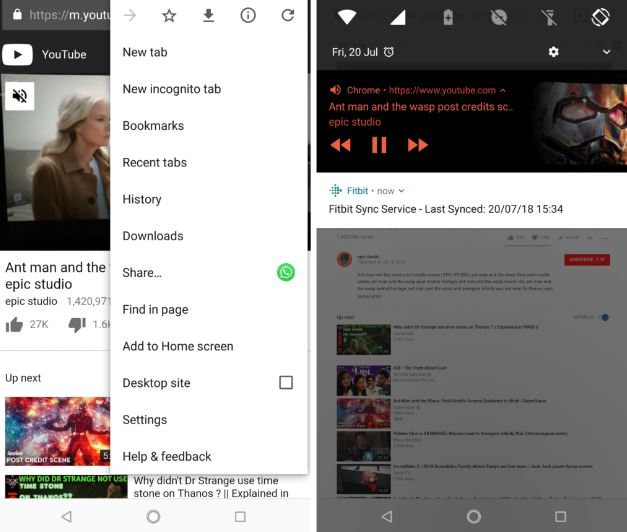Tap the dimmed red Subscribe button
The width and height of the screenshot is (627, 532).
[587, 260]
